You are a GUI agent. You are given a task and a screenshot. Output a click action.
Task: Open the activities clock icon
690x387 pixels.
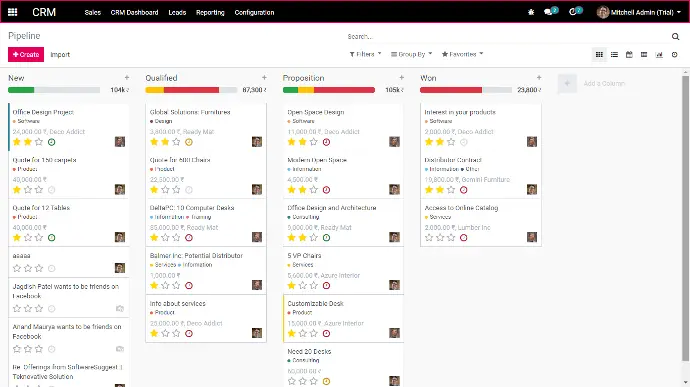tap(573, 12)
